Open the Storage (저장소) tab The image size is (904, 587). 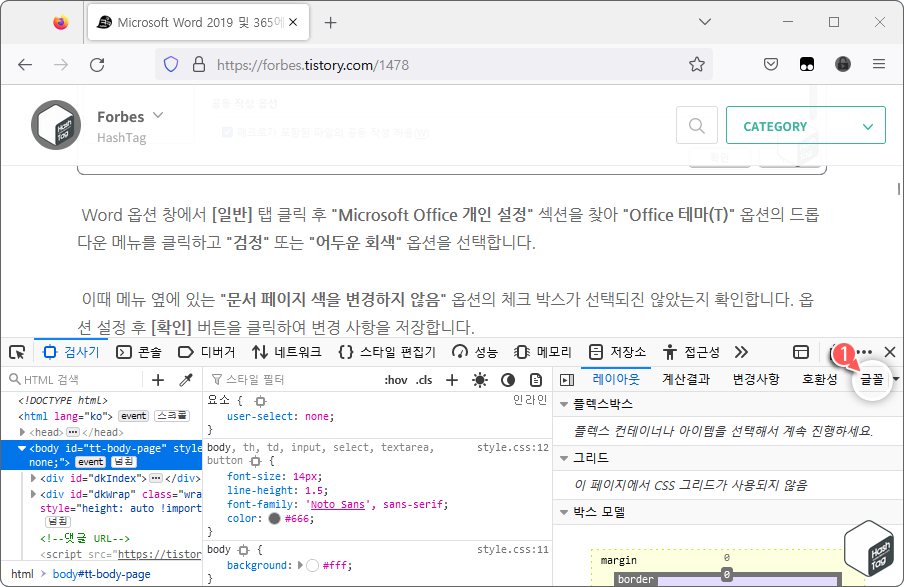pos(617,352)
